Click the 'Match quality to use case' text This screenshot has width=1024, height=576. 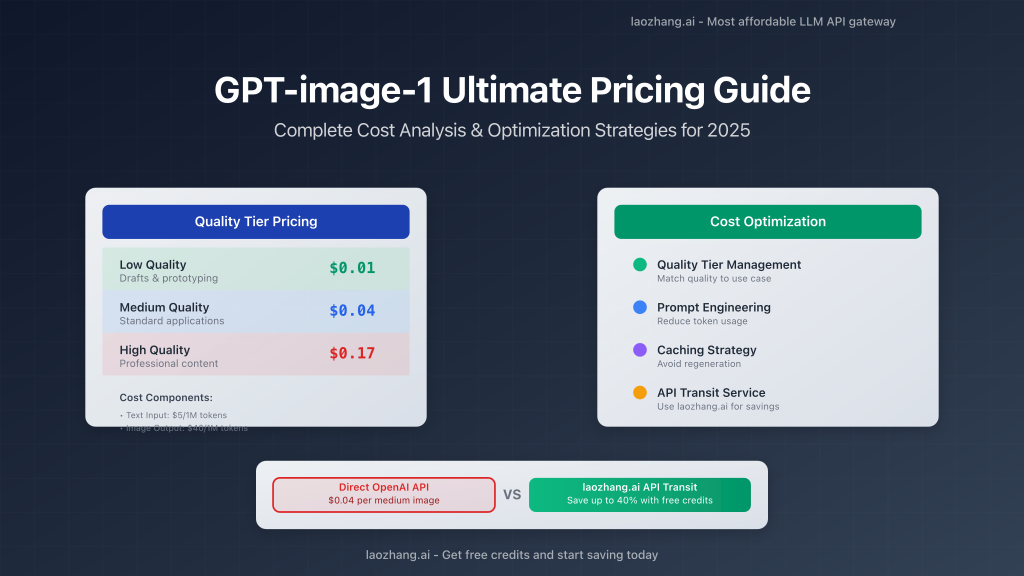[714, 278]
